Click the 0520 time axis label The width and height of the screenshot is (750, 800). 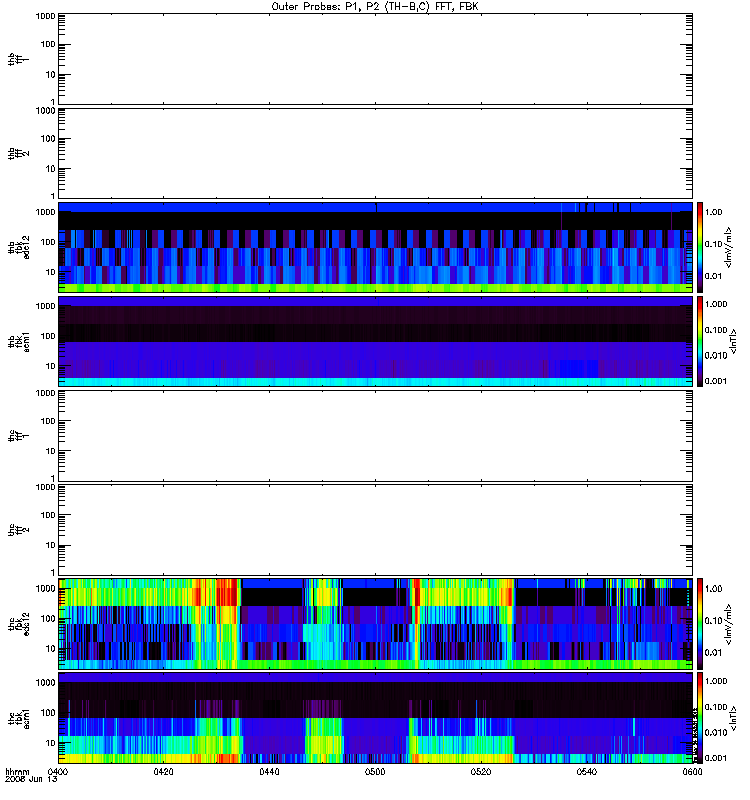click(x=481, y=771)
